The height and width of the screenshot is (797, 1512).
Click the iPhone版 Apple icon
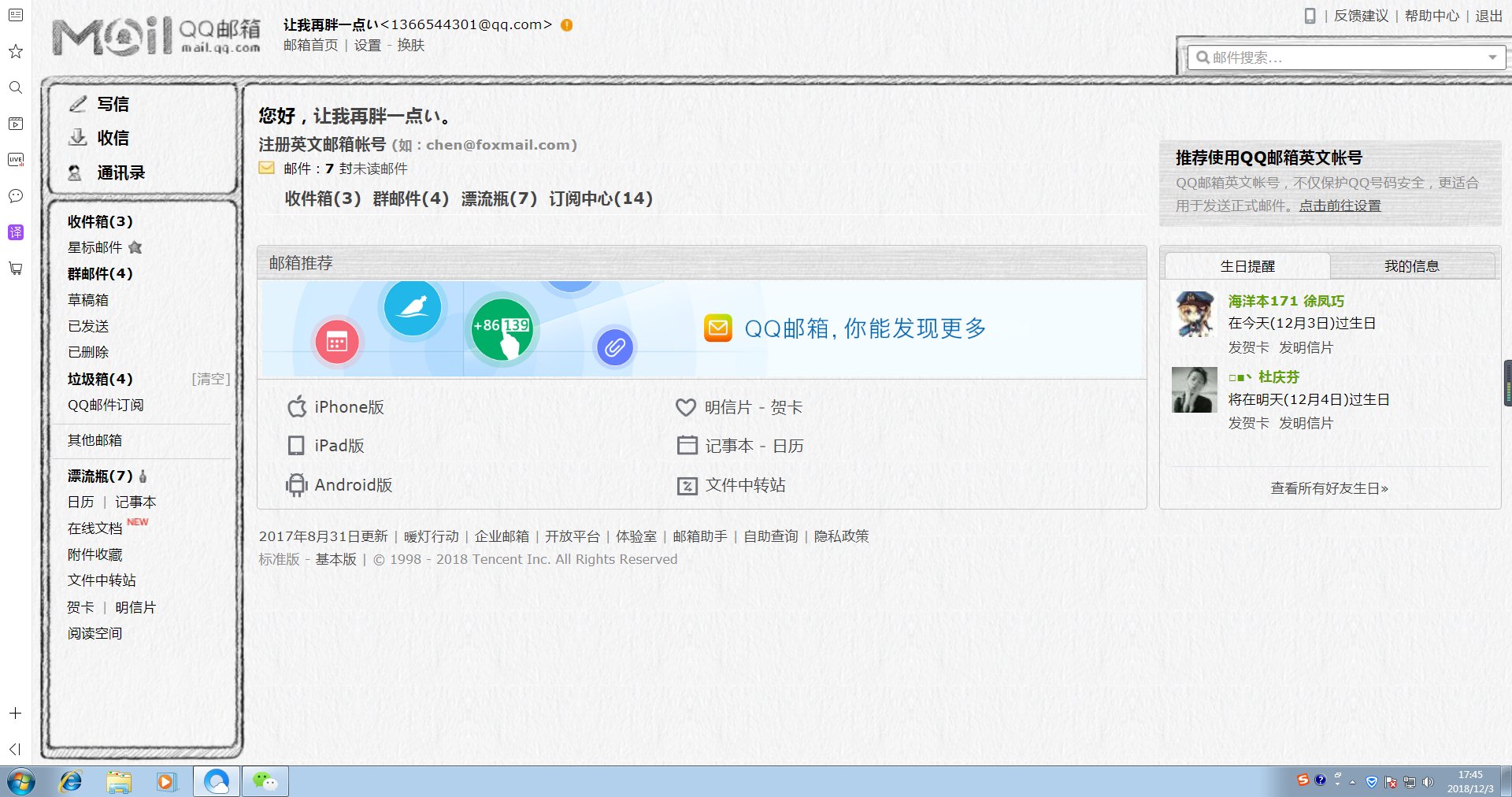click(296, 407)
